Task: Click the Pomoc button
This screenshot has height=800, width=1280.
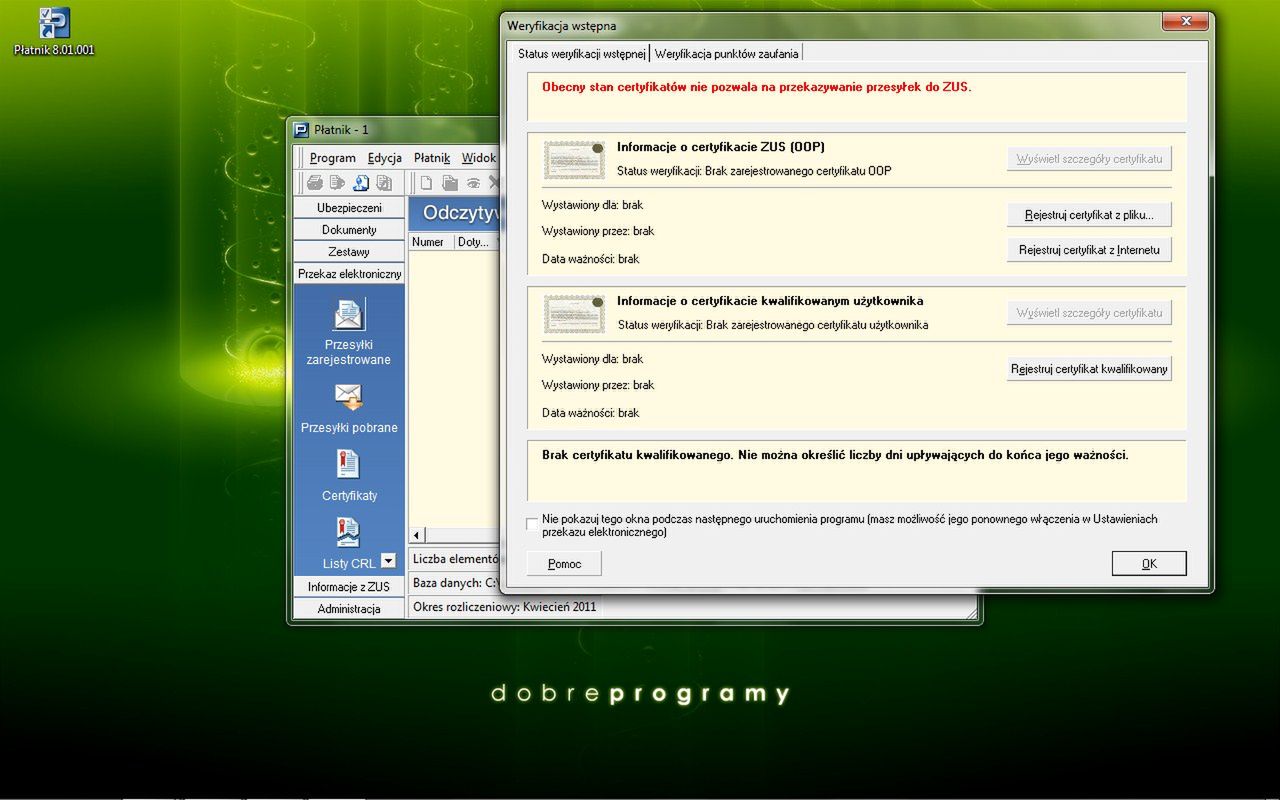Action: click(564, 564)
